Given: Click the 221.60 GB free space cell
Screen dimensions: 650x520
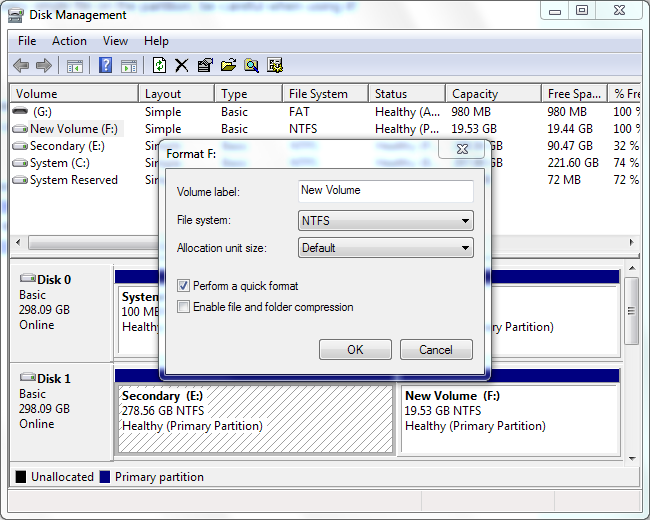Looking at the screenshot, I should pyautogui.click(x=573, y=163).
